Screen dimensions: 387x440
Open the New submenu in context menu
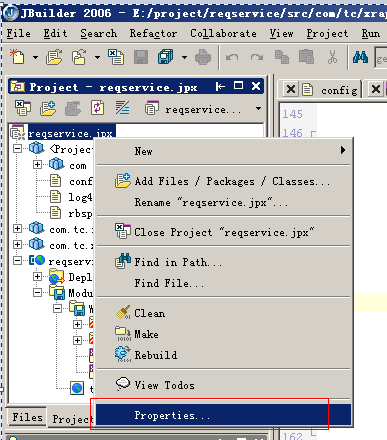(223, 151)
